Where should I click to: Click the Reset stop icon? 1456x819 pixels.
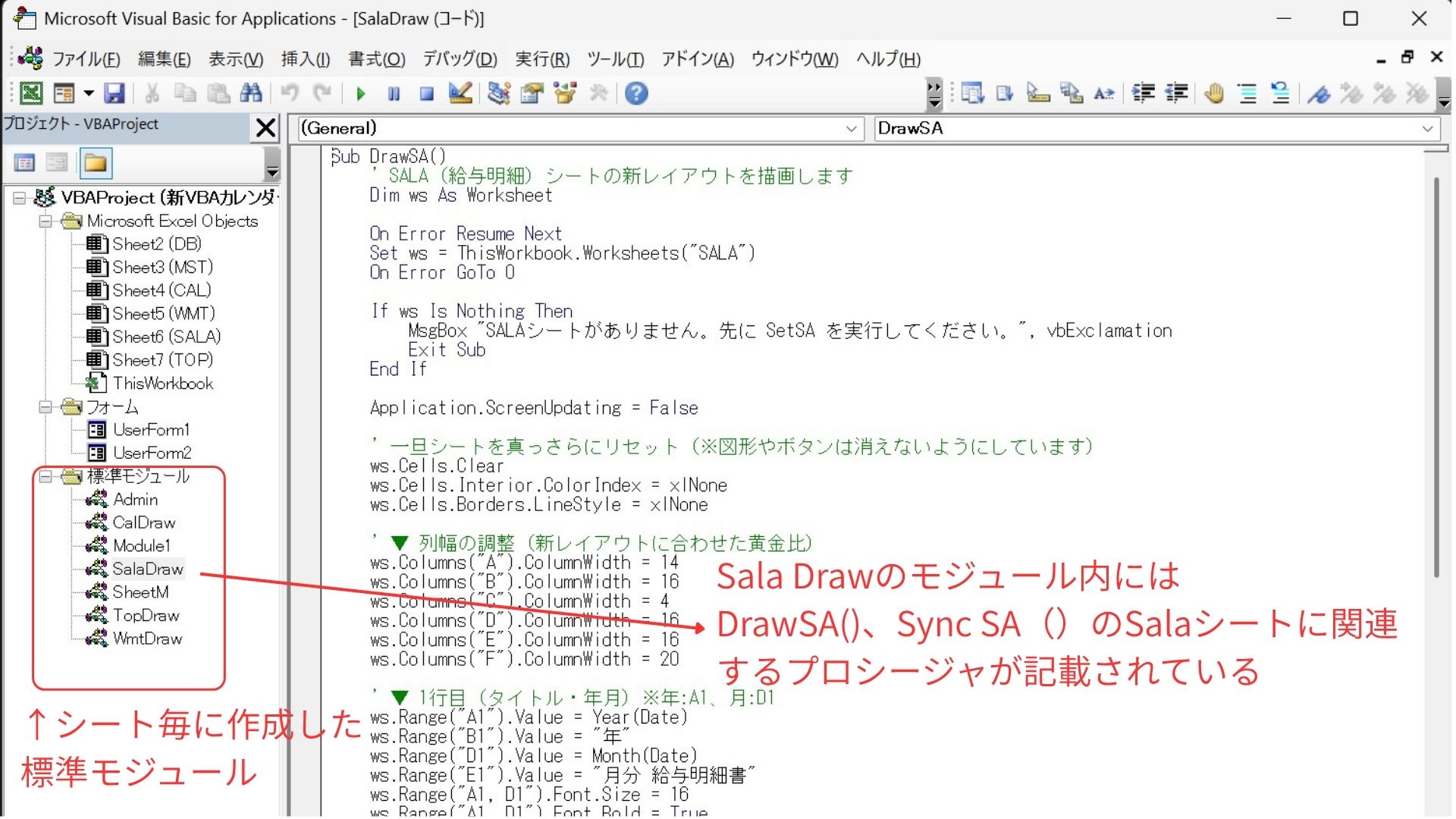pyautogui.click(x=426, y=94)
